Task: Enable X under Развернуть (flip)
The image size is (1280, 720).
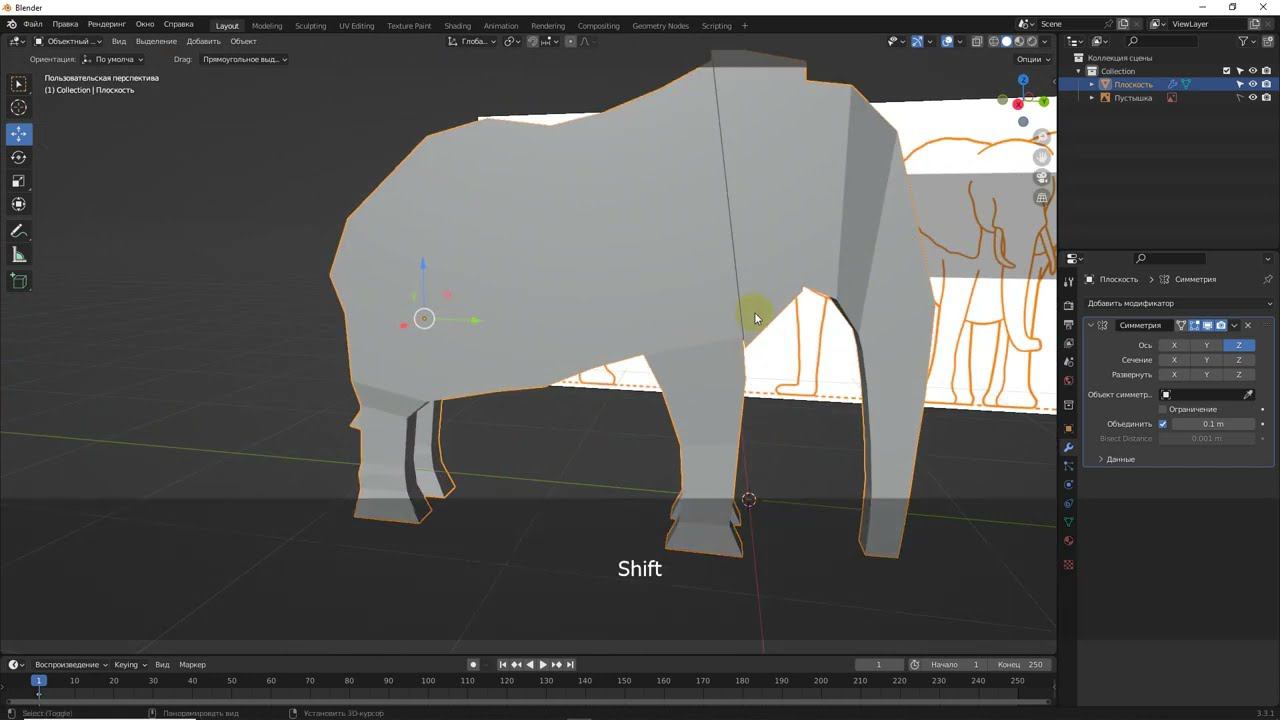Action: point(1174,375)
